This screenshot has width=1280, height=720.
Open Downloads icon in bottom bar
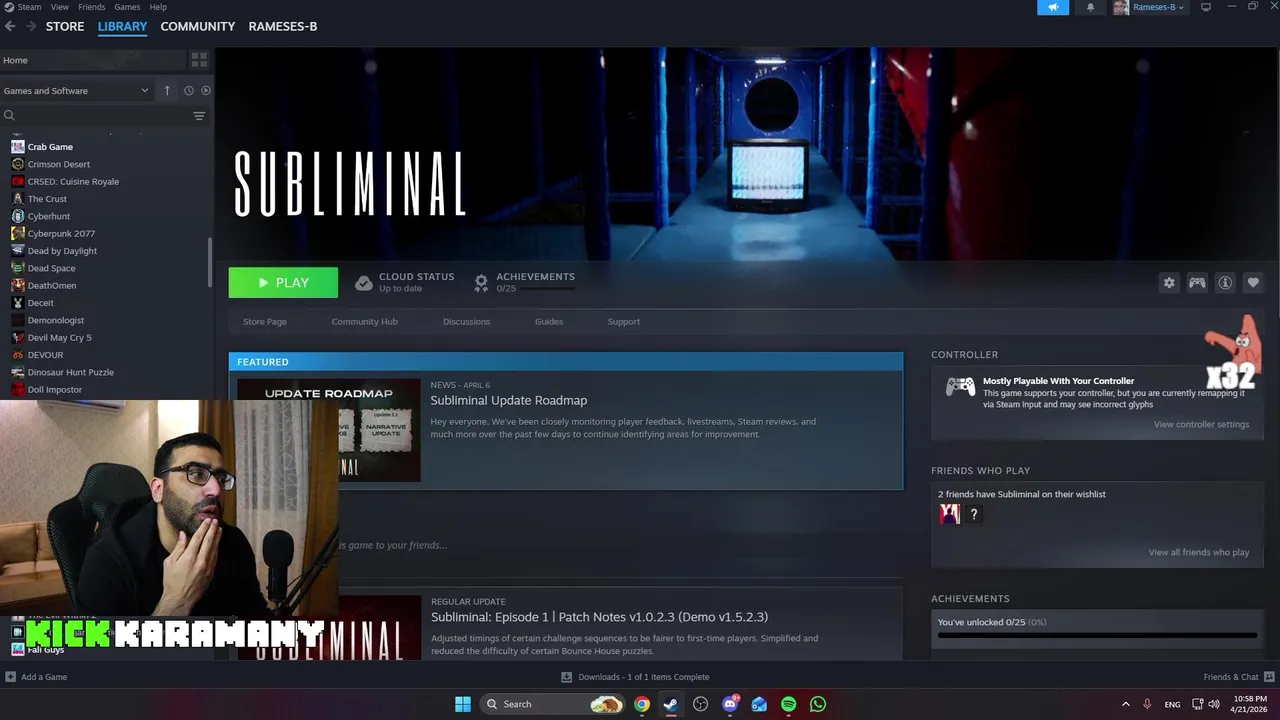[x=567, y=677]
